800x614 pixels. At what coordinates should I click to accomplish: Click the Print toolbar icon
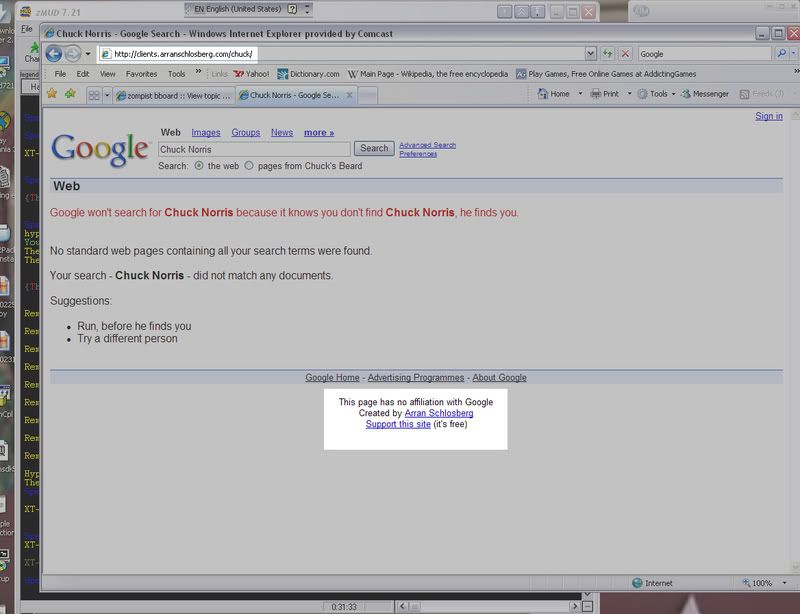[604, 94]
